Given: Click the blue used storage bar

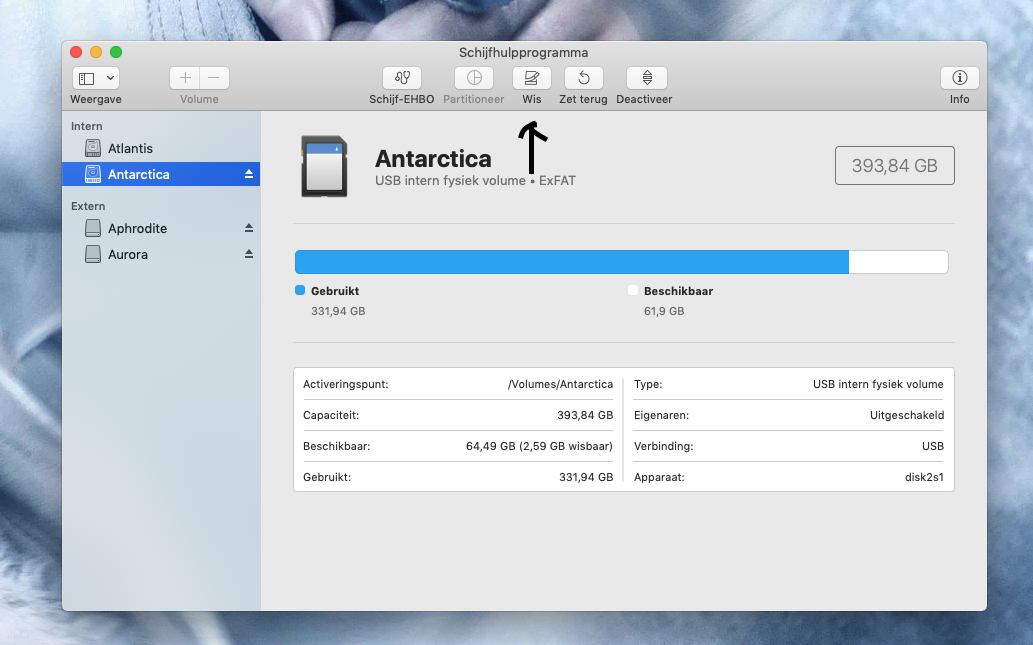Looking at the screenshot, I should 571,262.
